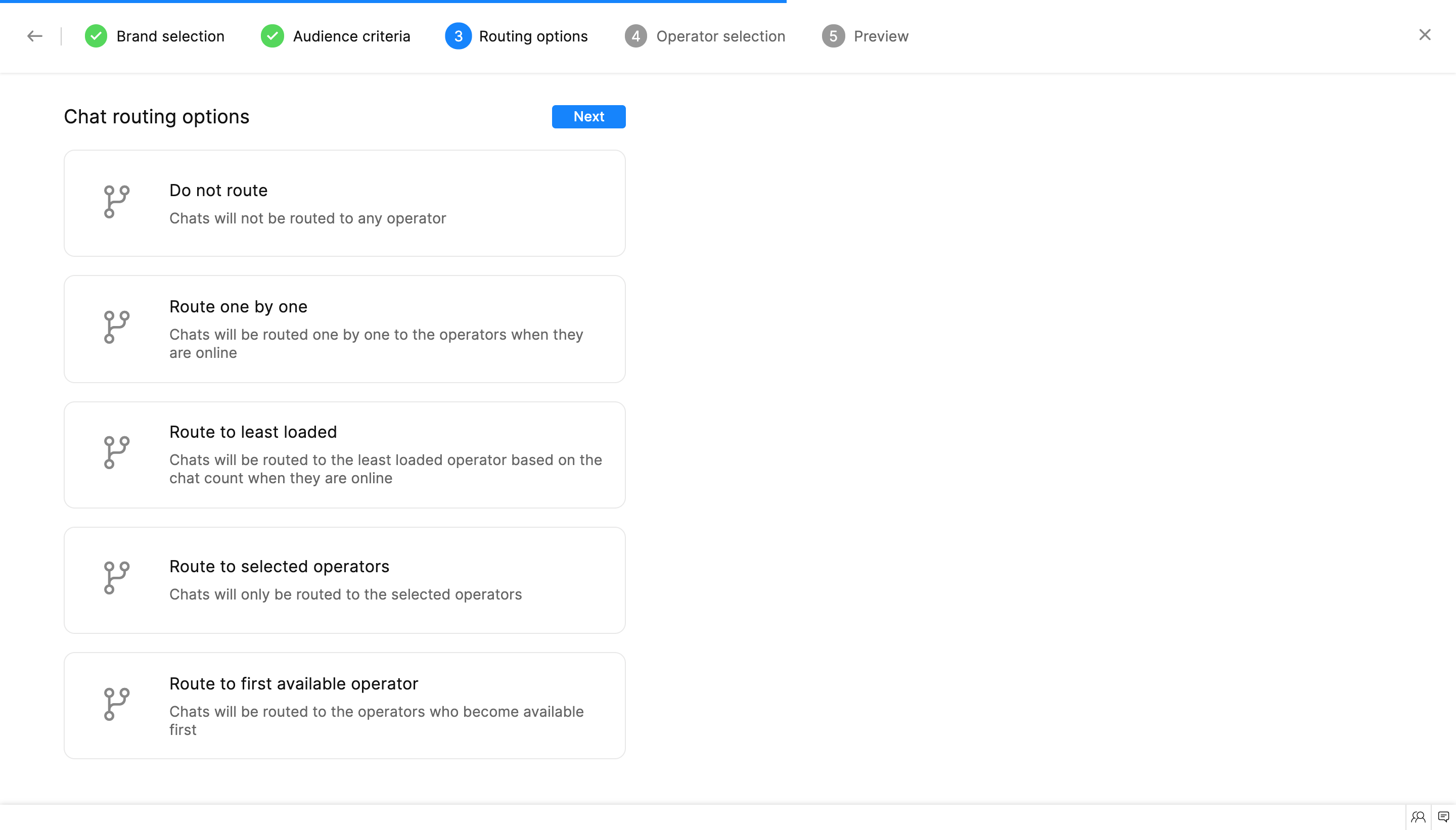1456x830 pixels.
Task: Click the green check next to Audience criteria
Action: [272, 36]
